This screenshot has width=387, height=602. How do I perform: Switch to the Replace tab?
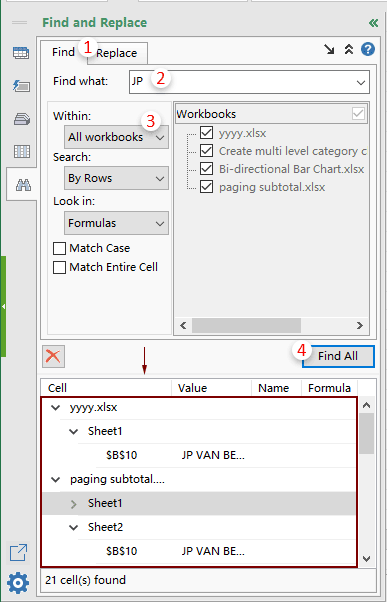coord(117,53)
